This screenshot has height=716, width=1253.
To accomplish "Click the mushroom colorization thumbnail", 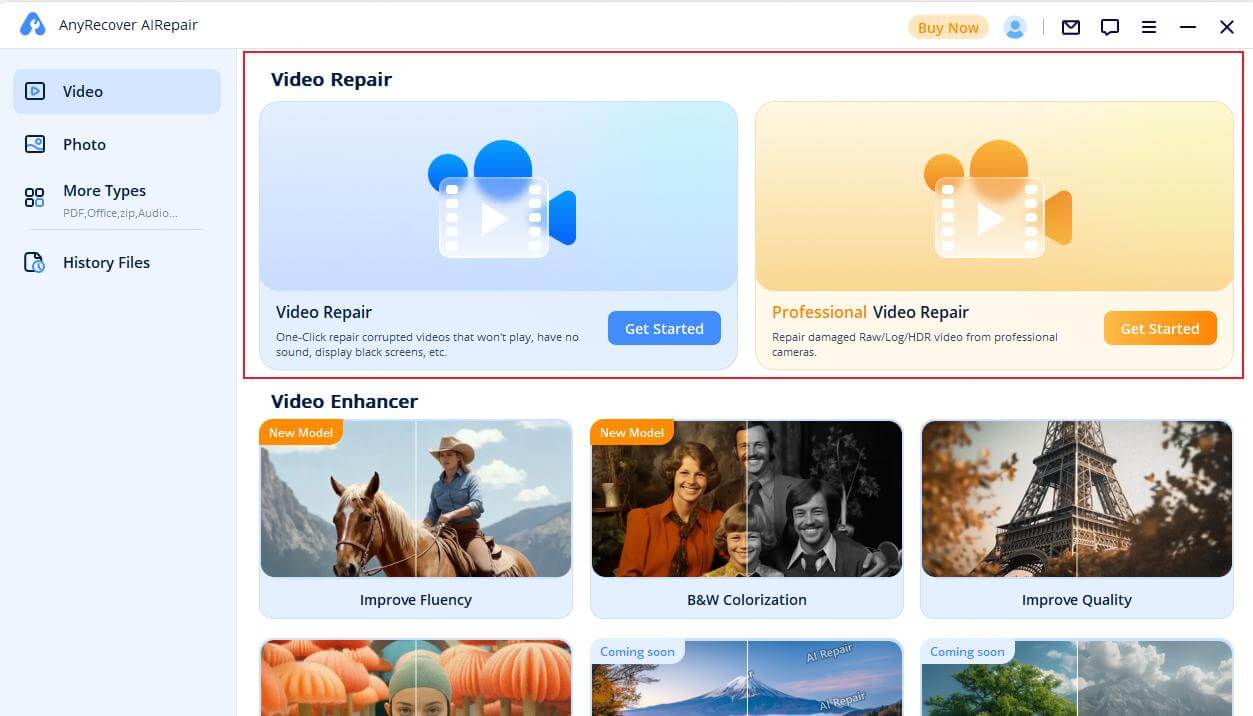I will coord(415,678).
